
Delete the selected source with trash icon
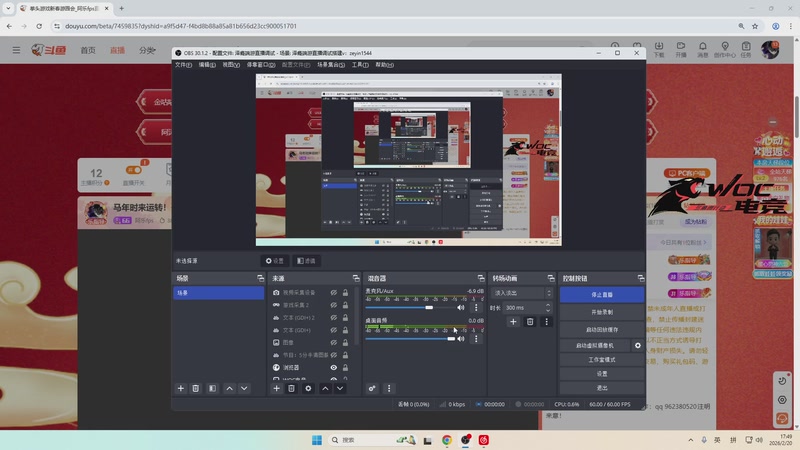pos(291,388)
